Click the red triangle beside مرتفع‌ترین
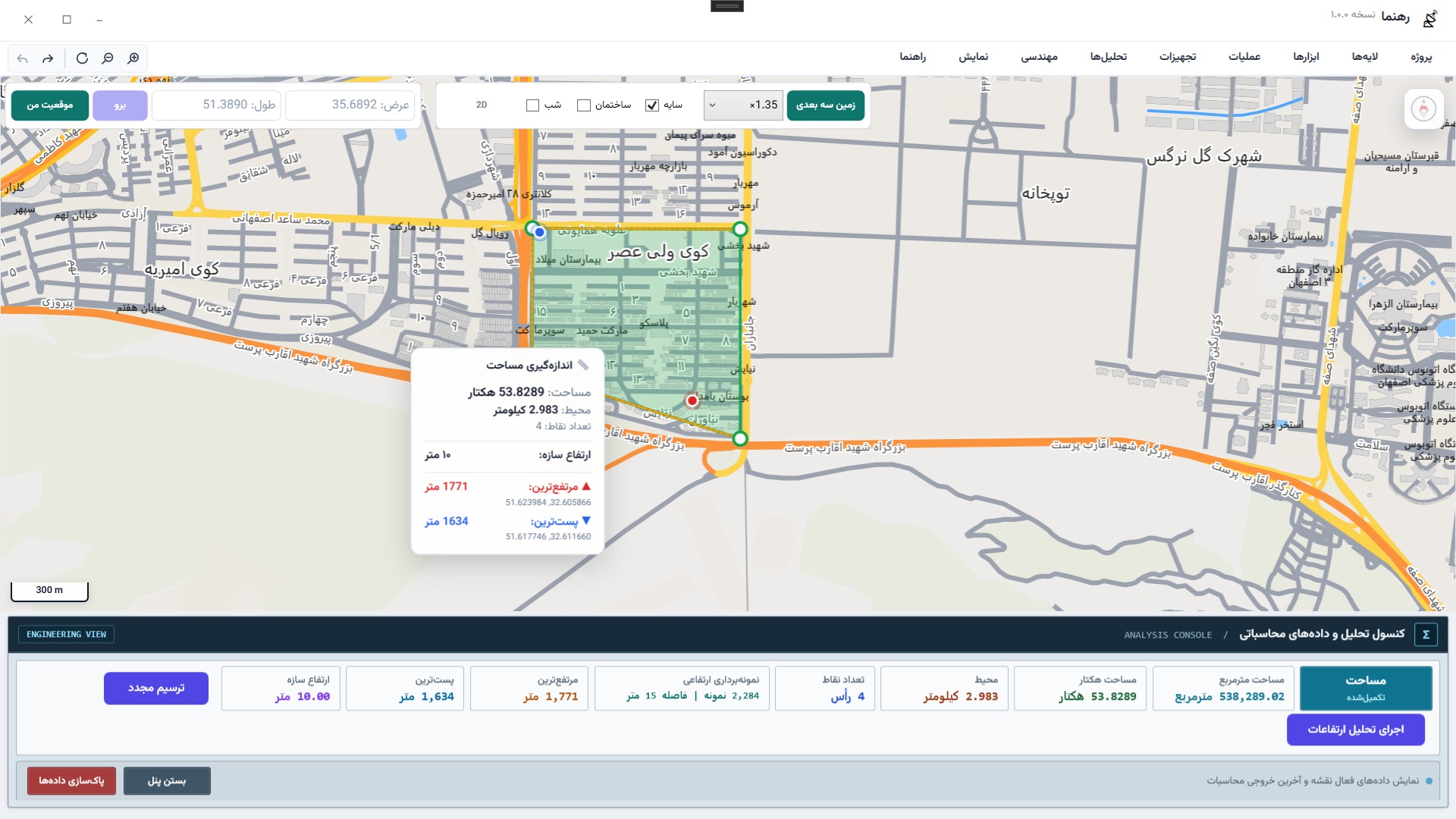 [585, 486]
